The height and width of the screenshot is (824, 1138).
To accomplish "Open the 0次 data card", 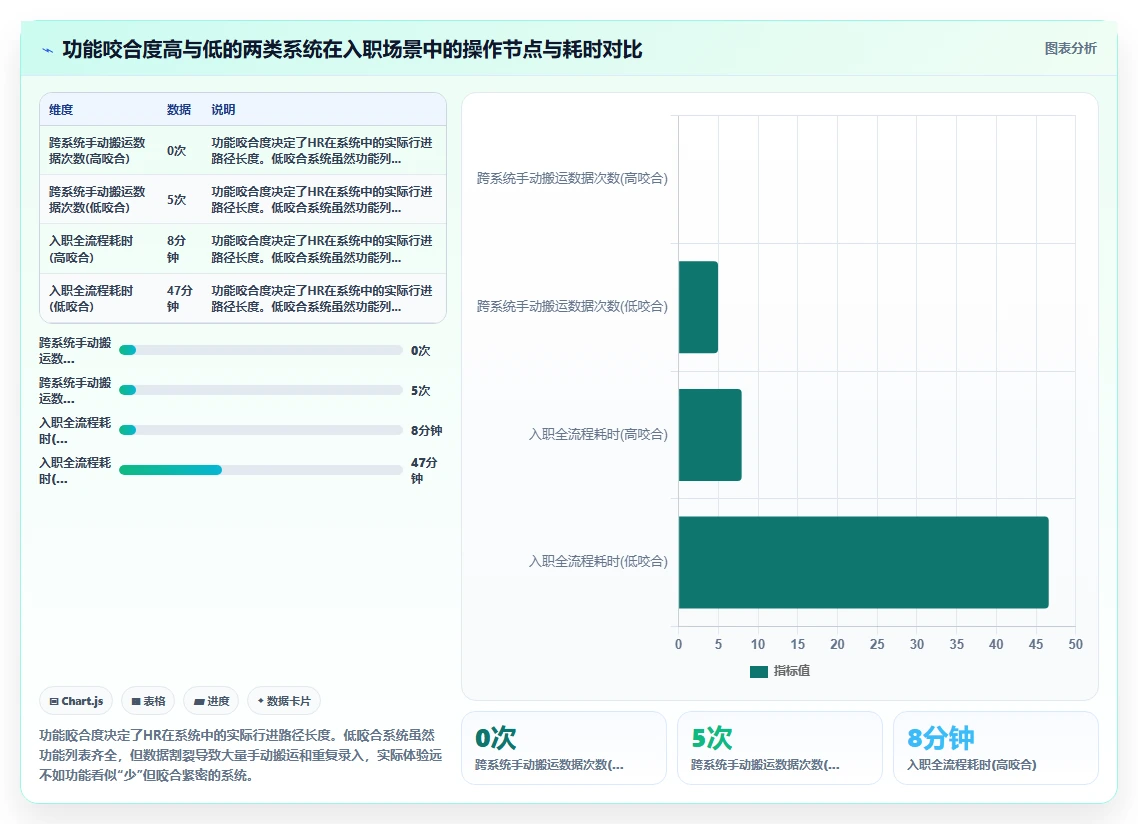I will point(564,748).
